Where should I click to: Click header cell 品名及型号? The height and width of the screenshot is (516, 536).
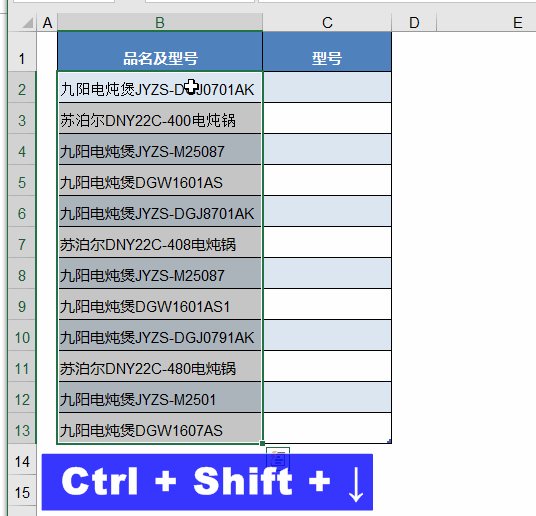click(160, 51)
